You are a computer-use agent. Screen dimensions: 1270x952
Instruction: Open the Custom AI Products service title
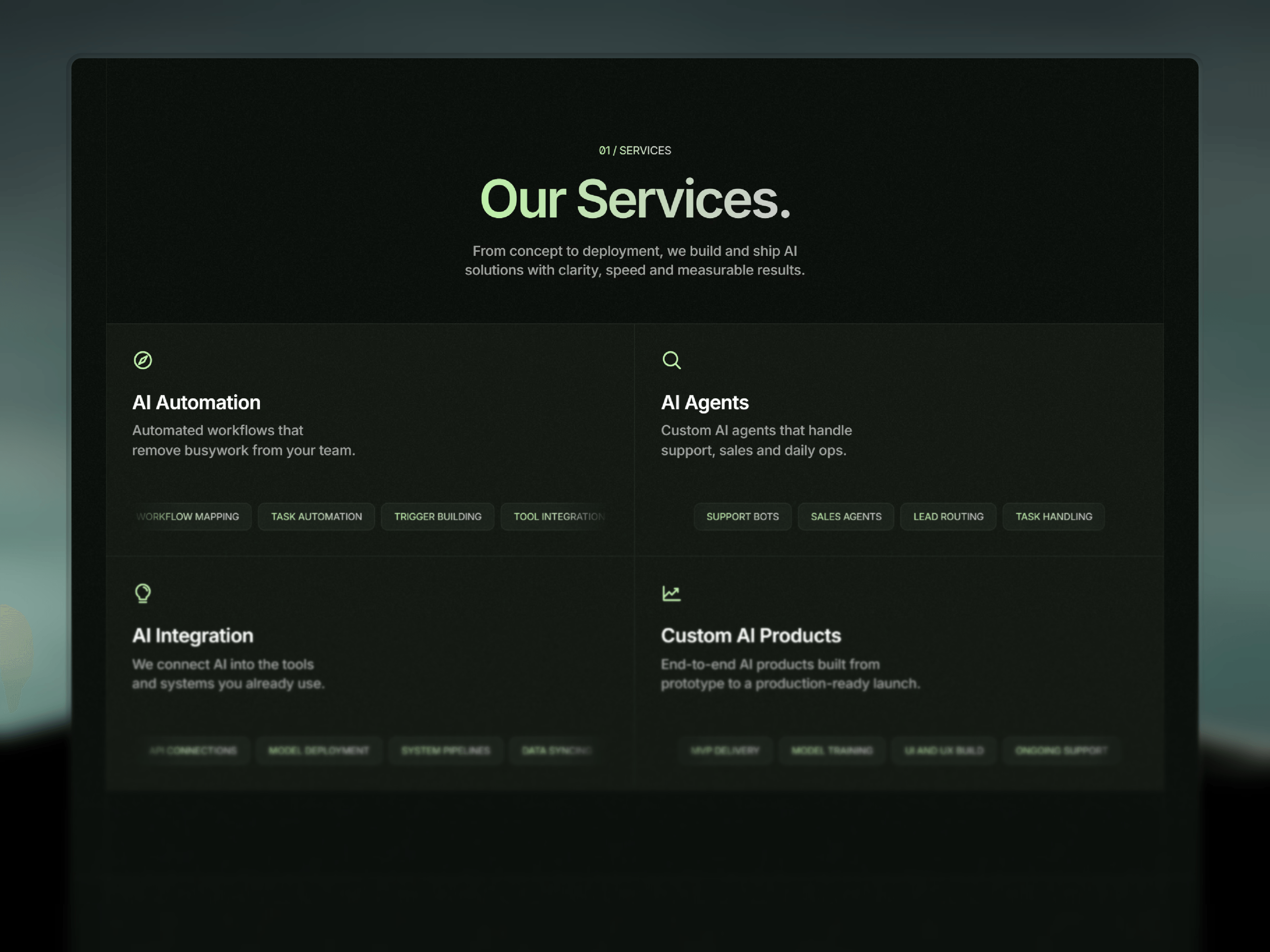click(x=751, y=635)
